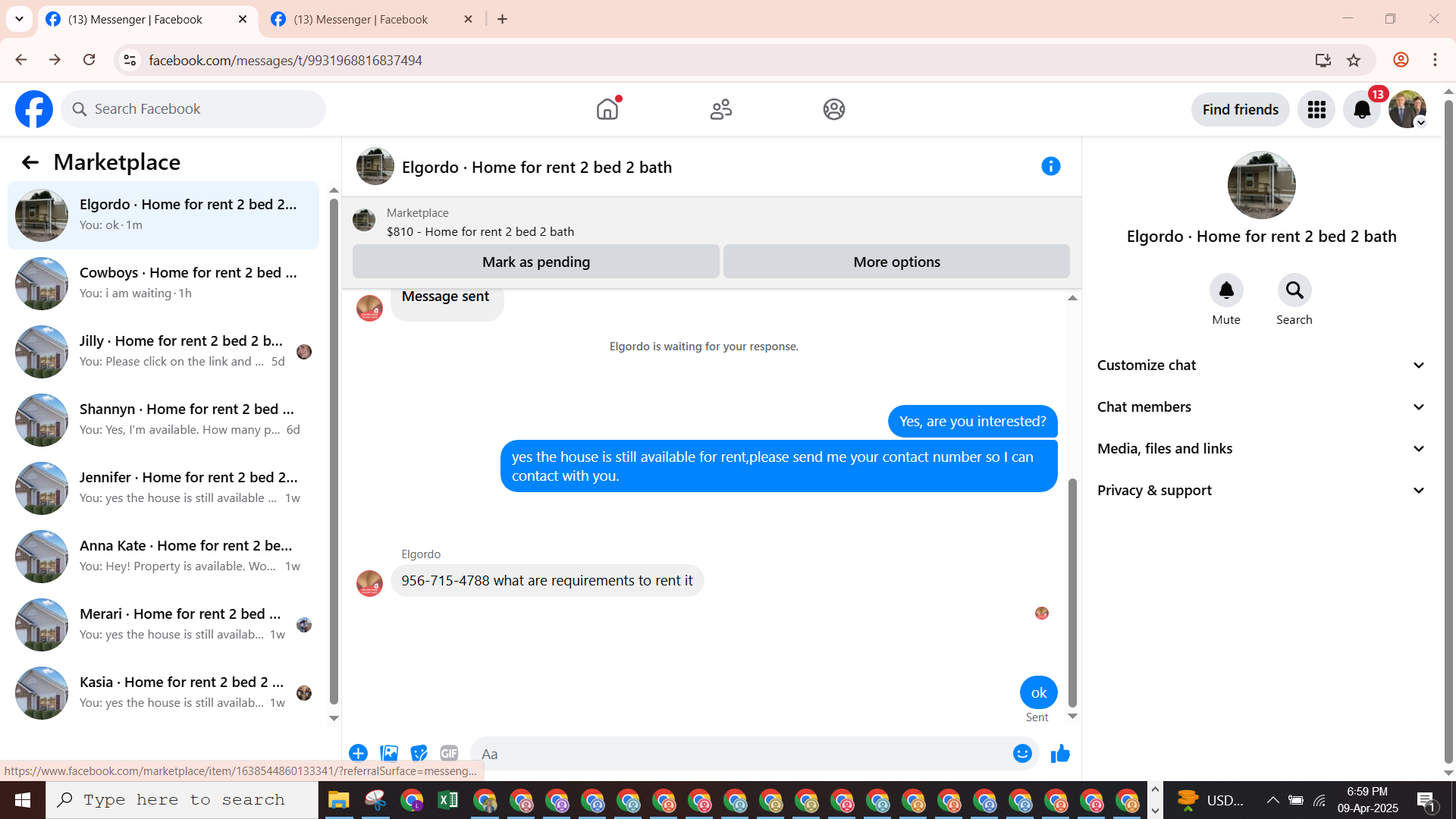Click the browser address bar URL
This screenshot has width=1456, height=819.
[285, 61]
